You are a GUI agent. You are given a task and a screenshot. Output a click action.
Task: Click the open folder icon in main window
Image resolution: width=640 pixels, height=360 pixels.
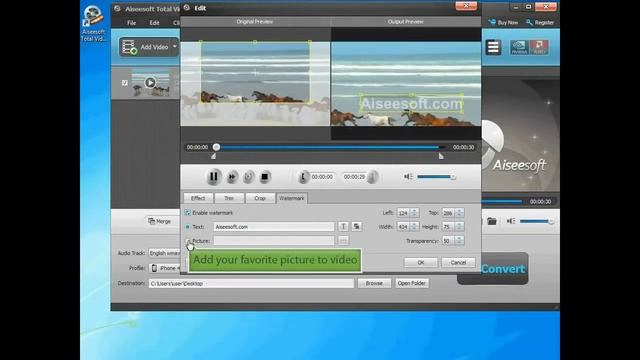[492, 221]
